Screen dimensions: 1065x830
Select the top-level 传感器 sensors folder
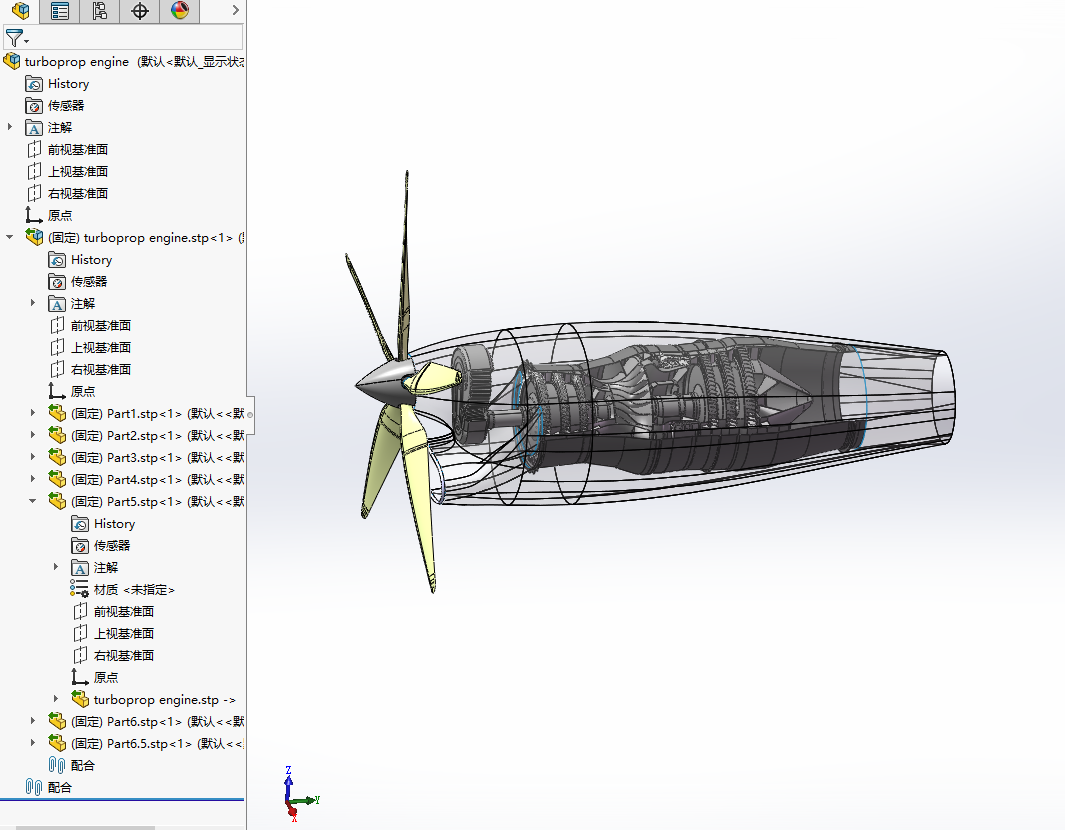pyautogui.click(x=55, y=106)
